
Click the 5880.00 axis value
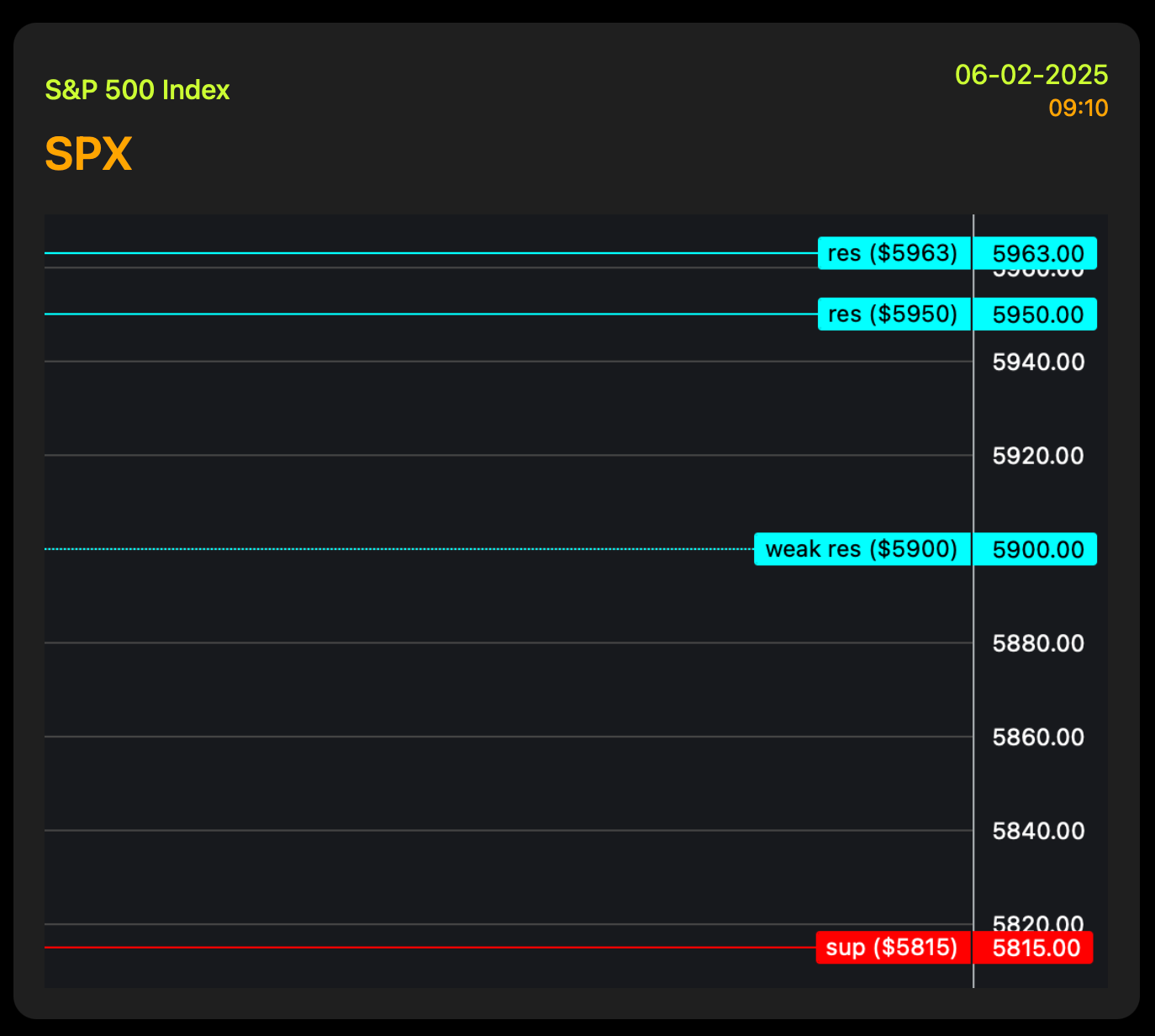pyautogui.click(x=1038, y=643)
